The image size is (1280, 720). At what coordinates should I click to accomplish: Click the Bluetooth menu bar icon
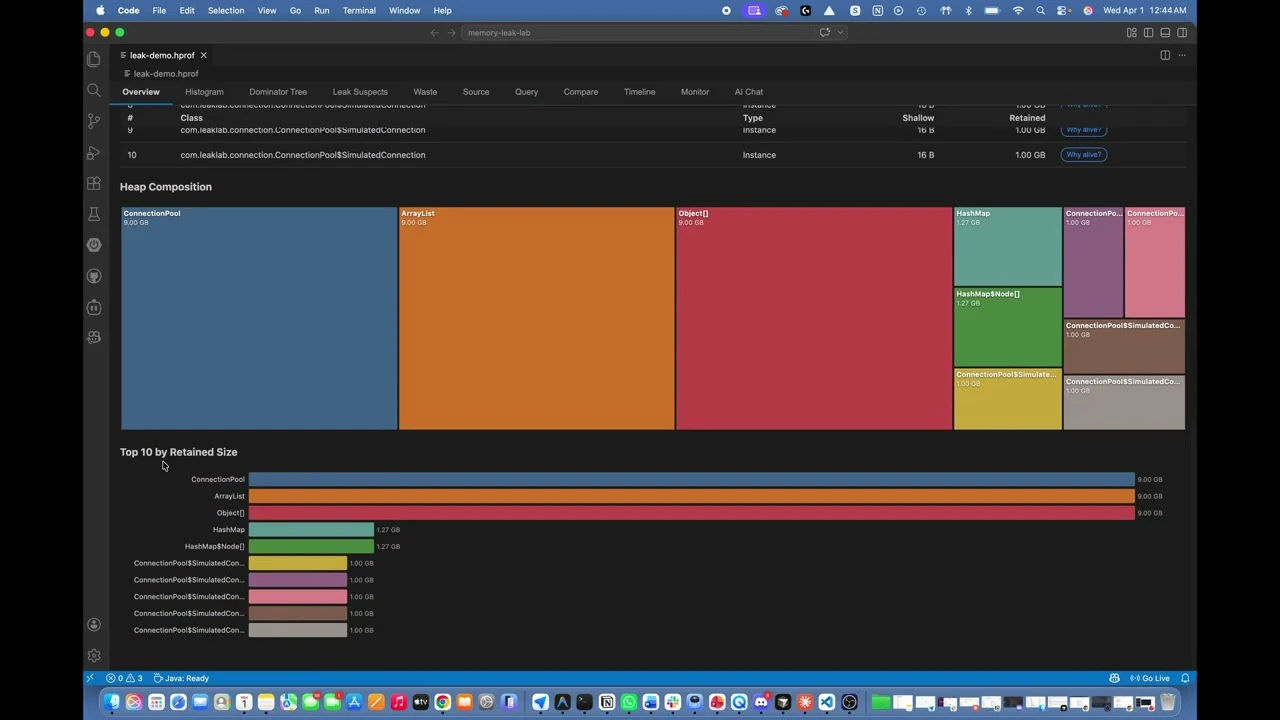pyautogui.click(x=968, y=10)
